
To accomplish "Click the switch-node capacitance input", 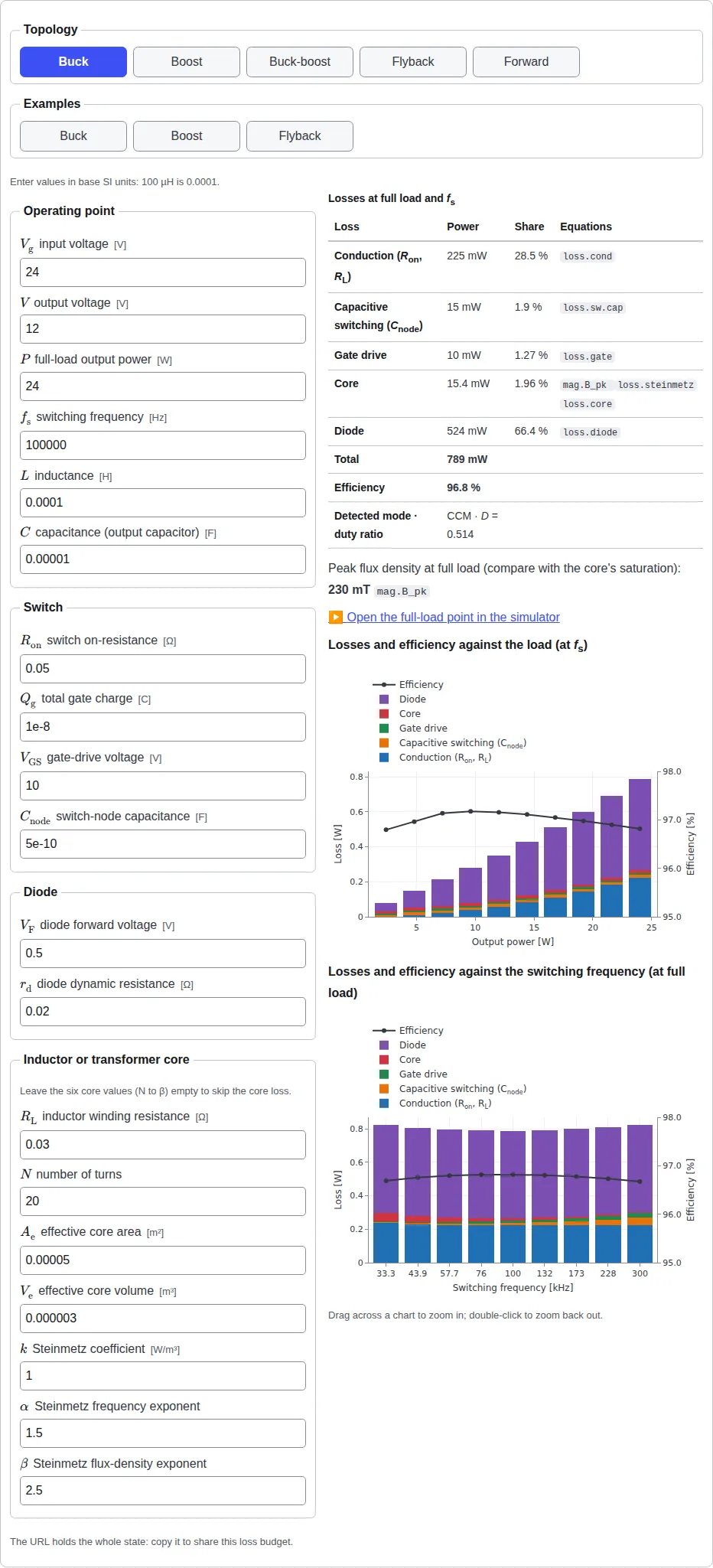I will pos(163,844).
